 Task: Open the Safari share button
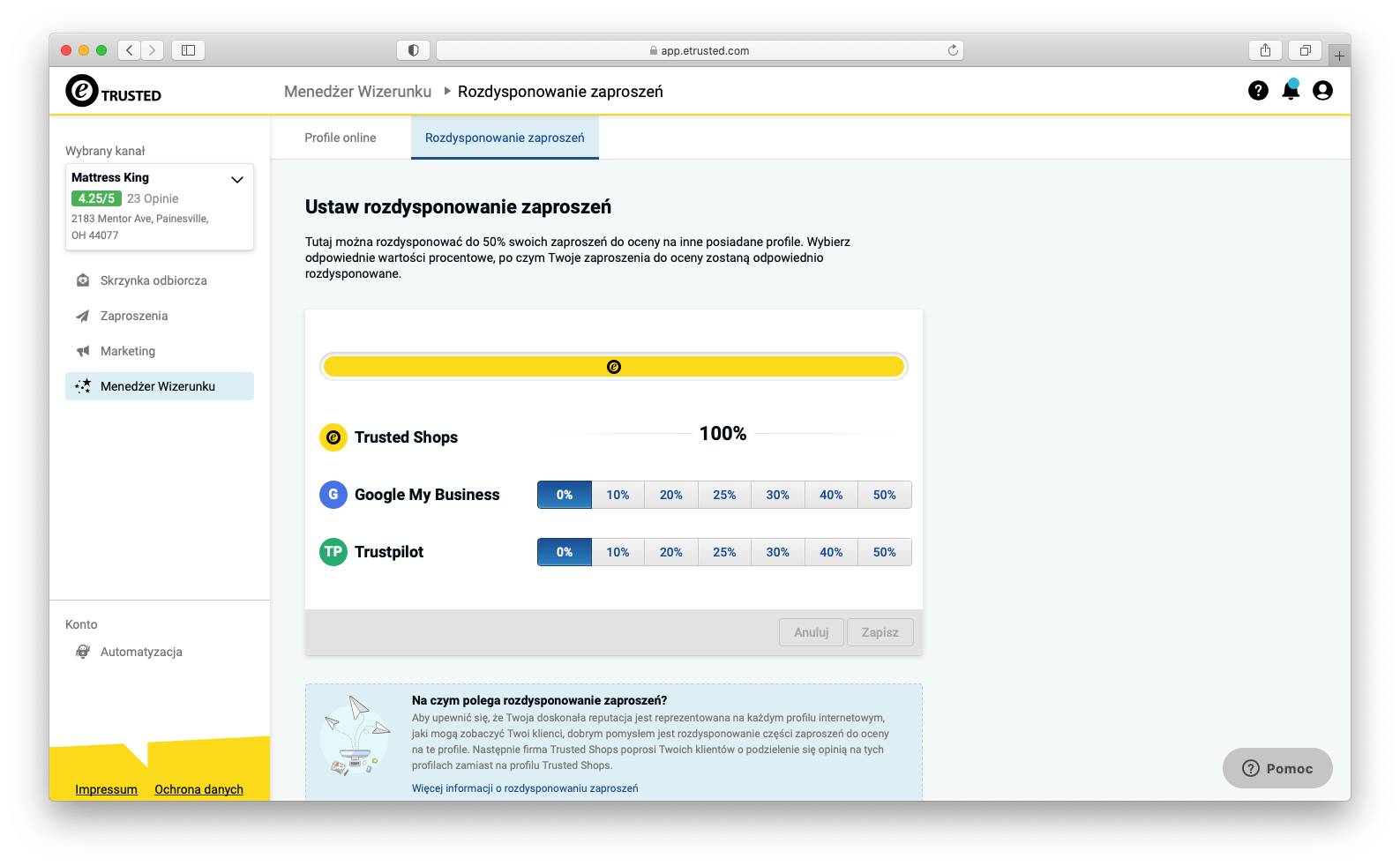(1265, 50)
